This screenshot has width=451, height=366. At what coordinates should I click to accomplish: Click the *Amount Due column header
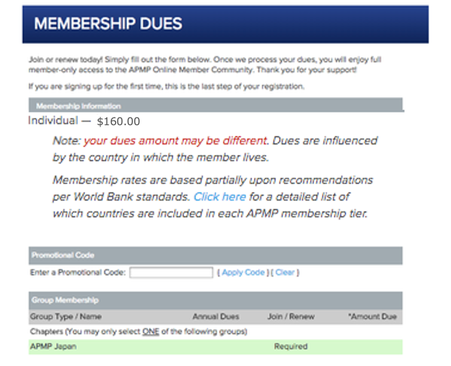(372, 316)
